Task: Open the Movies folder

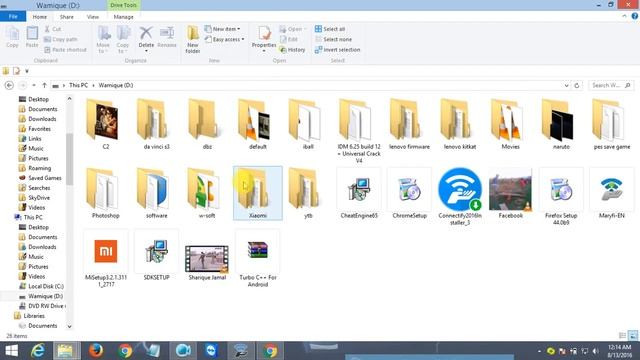Action: point(511,124)
